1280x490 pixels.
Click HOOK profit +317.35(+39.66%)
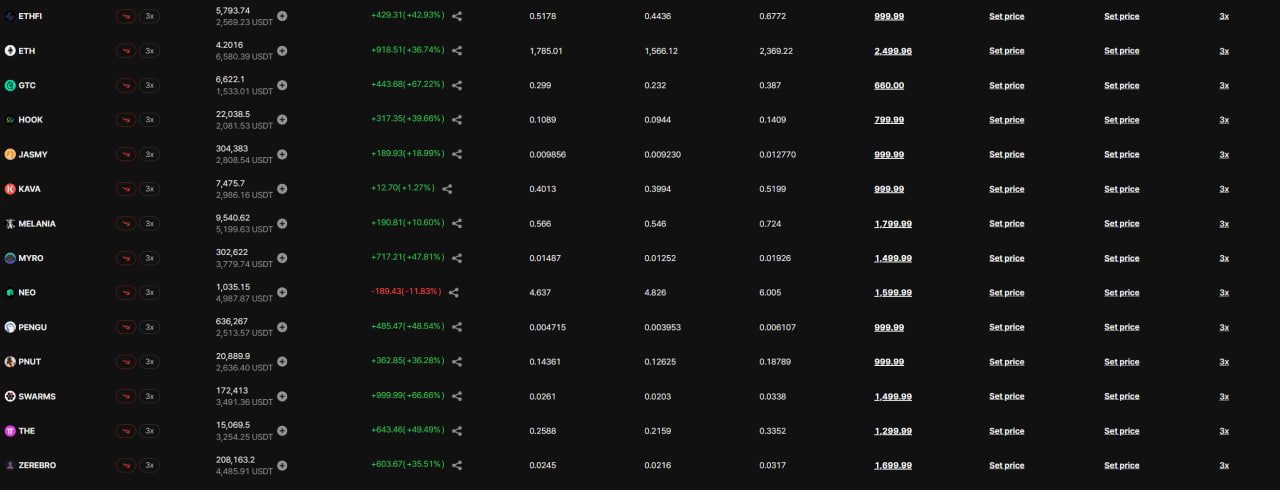click(x=407, y=120)
